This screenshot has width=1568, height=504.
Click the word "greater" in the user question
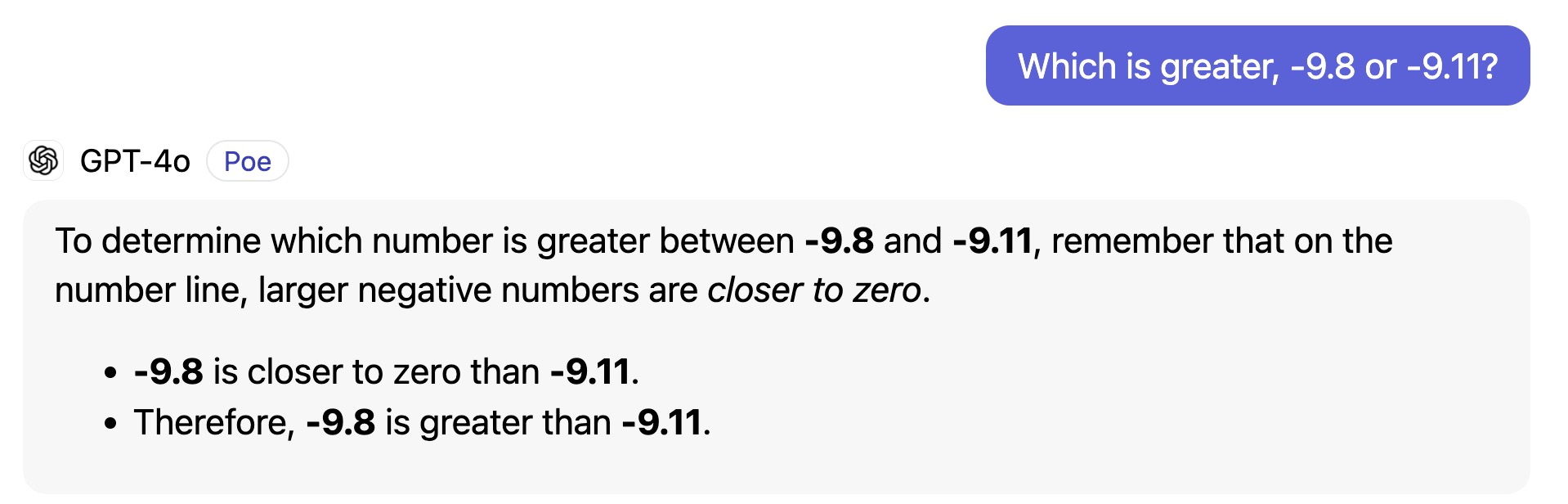1219,67
